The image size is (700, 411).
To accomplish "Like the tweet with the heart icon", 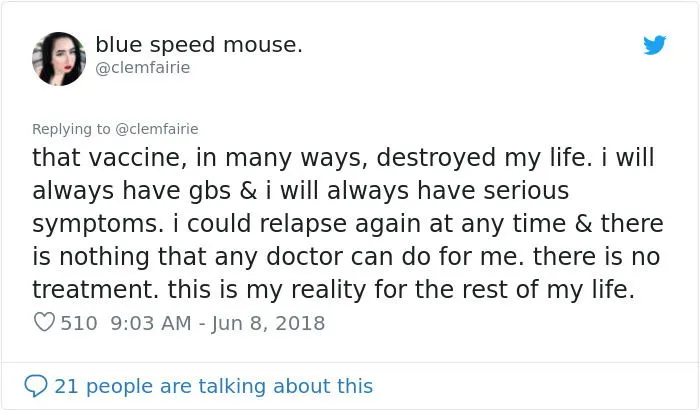I will [x=44, y=323].
